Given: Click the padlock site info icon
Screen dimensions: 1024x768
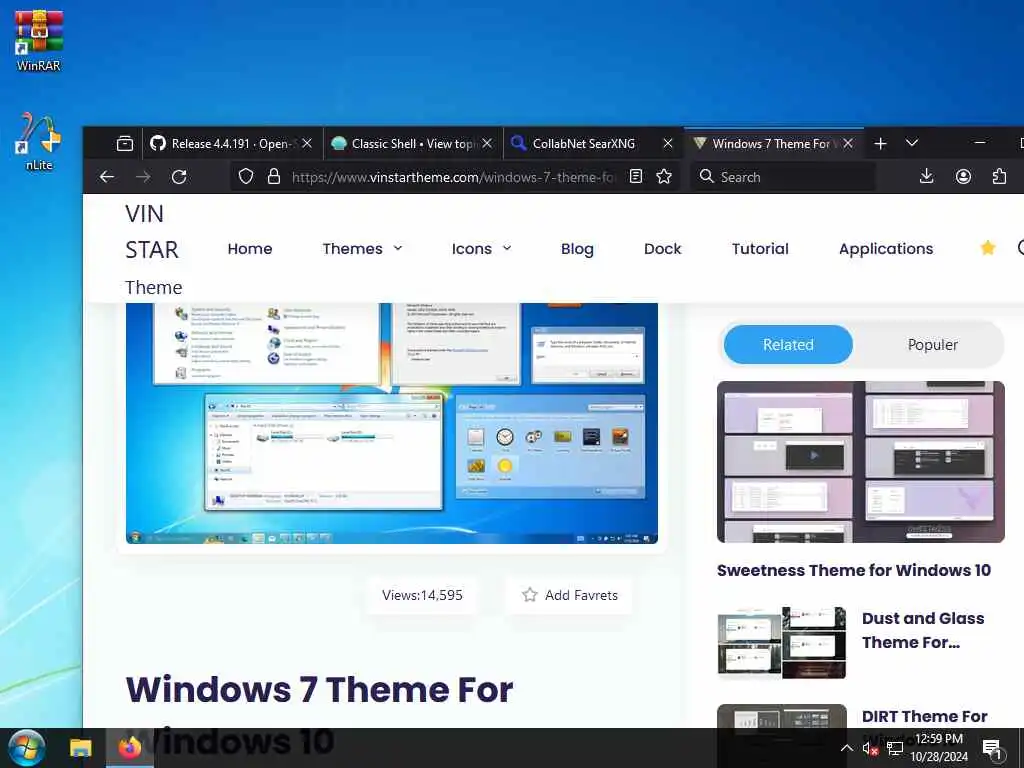Looking at the screenshot, I should tap(274, 177).
